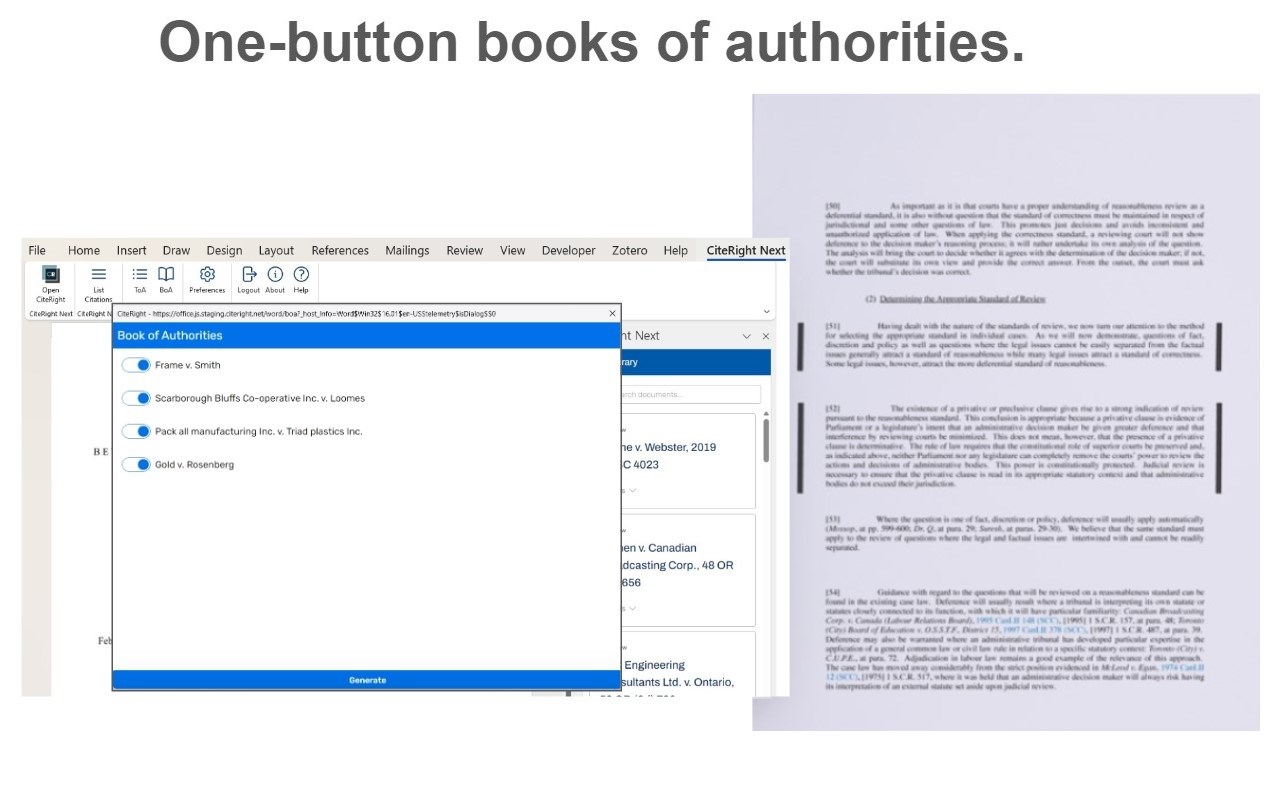The width and height of the screenshot is (1280, 800).
Task: Click the Help question mark icon
Action: coord(301,280)
